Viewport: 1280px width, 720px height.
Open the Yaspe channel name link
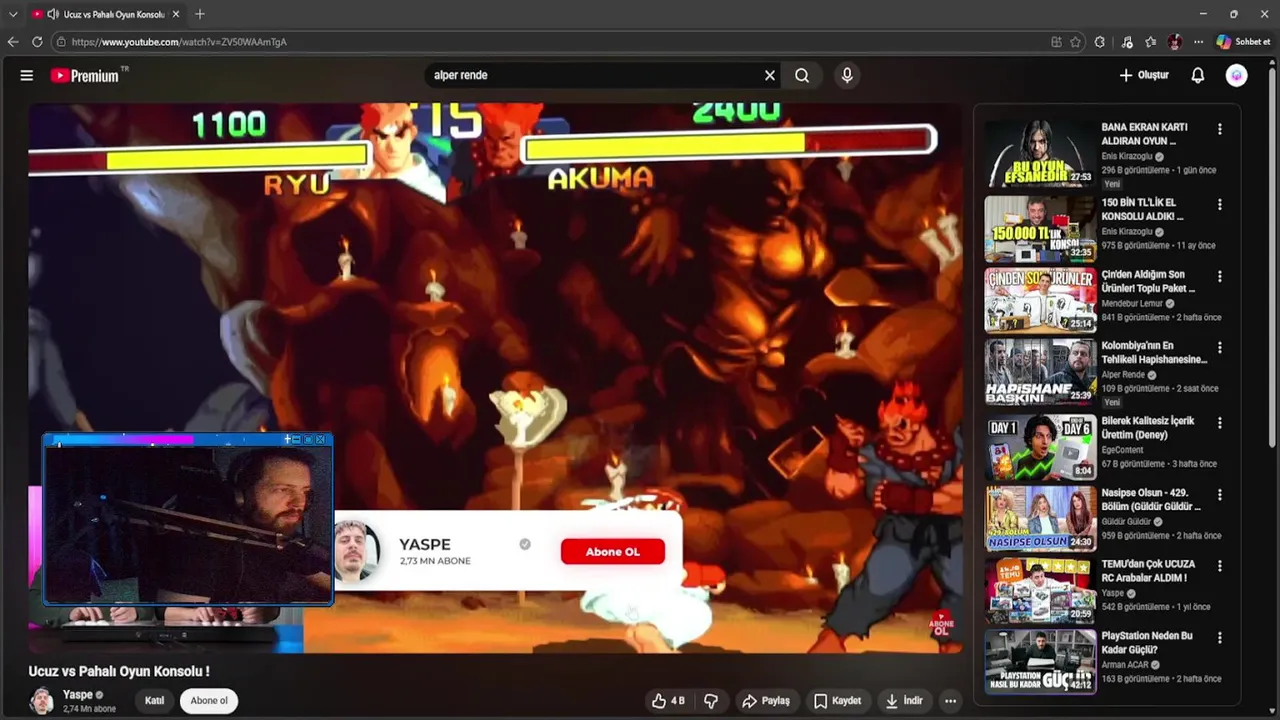coord(77,694)
